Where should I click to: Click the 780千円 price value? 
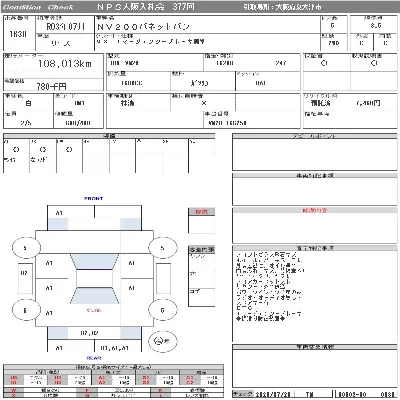tap(51, 87)
